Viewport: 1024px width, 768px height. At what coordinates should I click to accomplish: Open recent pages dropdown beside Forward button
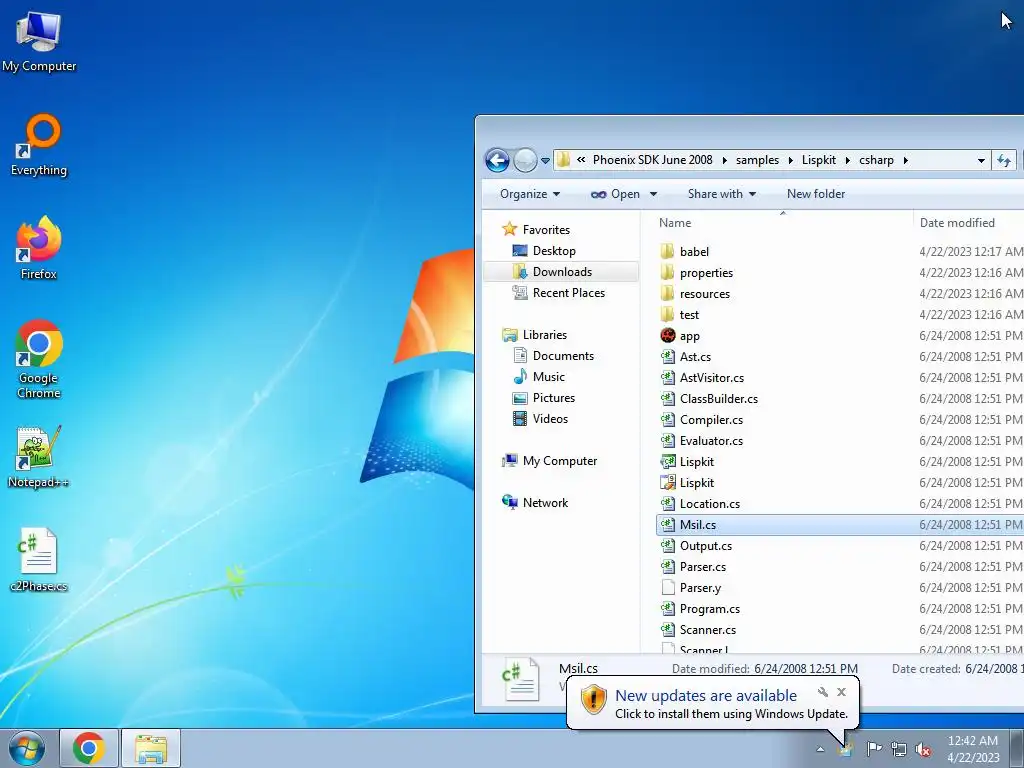[x=545, y=161]
